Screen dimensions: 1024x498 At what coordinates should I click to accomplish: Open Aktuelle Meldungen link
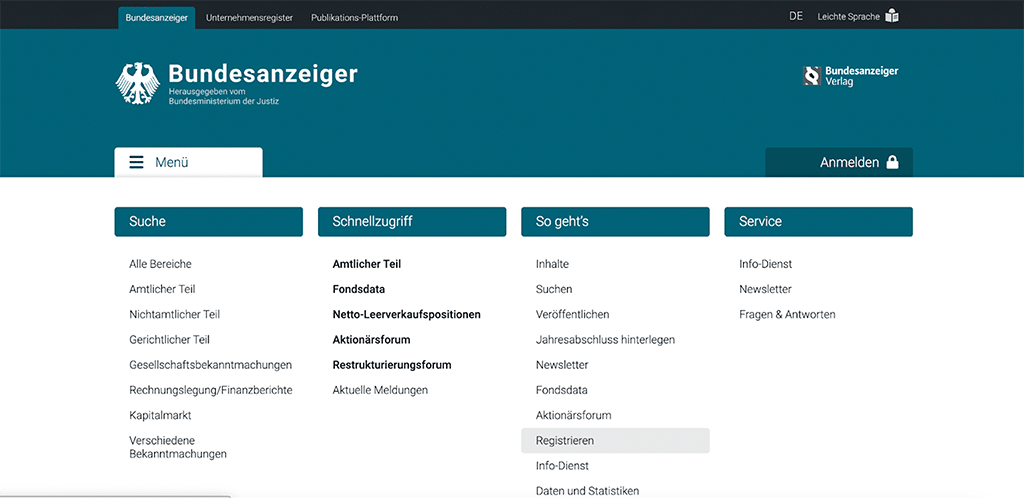pyautogui.click(x=380, y=390)
